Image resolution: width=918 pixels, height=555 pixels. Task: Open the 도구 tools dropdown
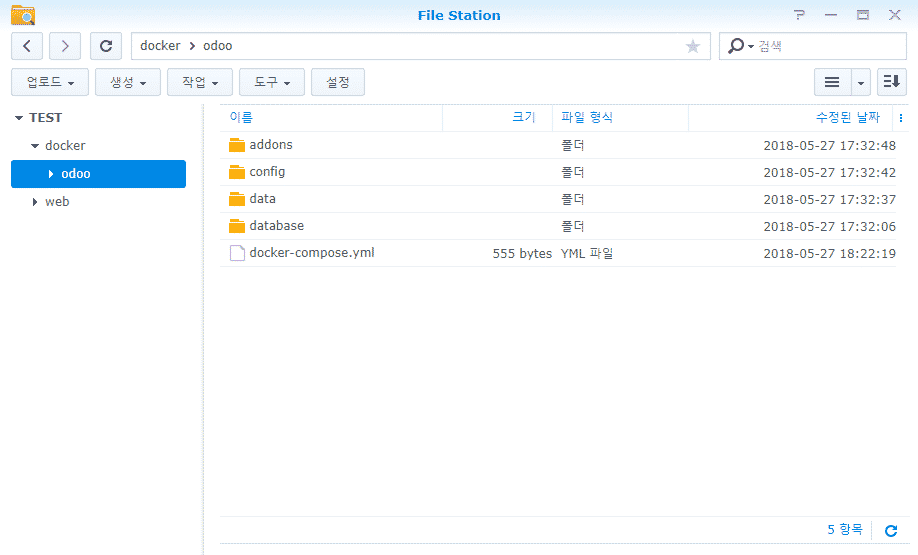click(x=272, y=82)
